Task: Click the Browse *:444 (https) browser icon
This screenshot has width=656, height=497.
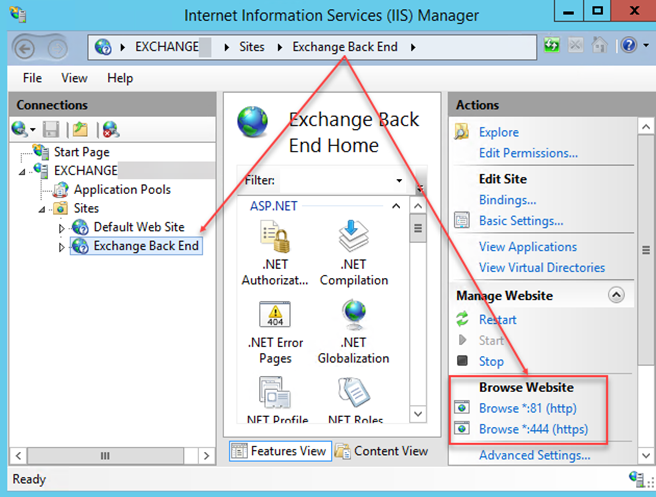Action: coord(462,429)
